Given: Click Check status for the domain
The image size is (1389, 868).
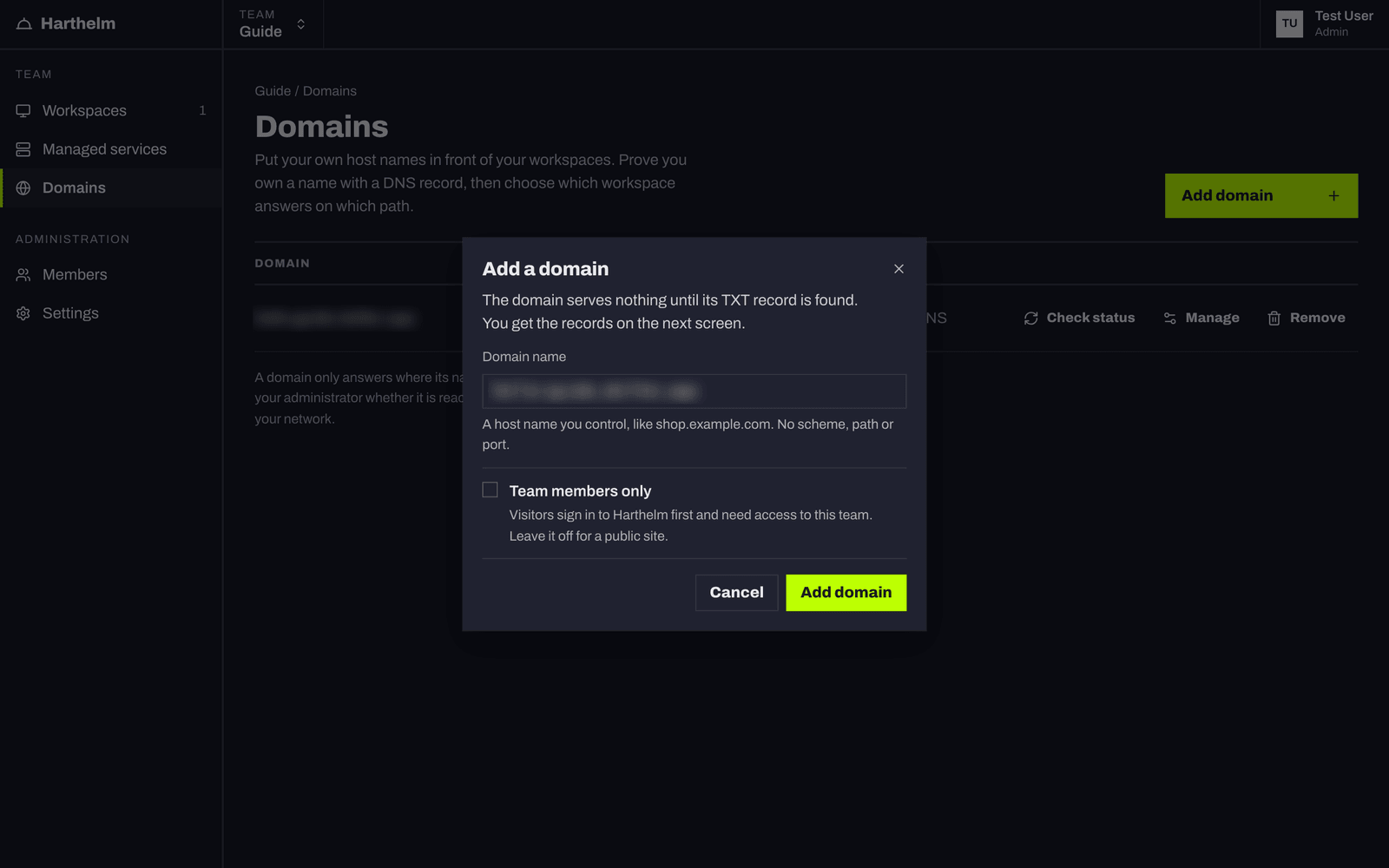Looking at the screenshot, I should (1079, 318).
